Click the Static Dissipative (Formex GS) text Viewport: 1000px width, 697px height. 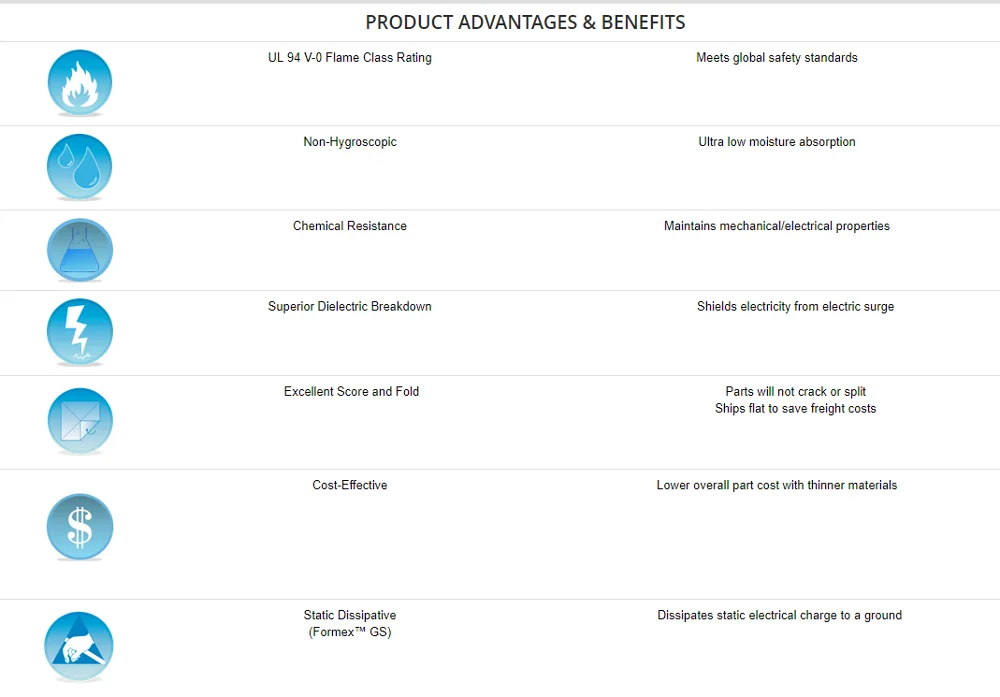tap(350, 623)
